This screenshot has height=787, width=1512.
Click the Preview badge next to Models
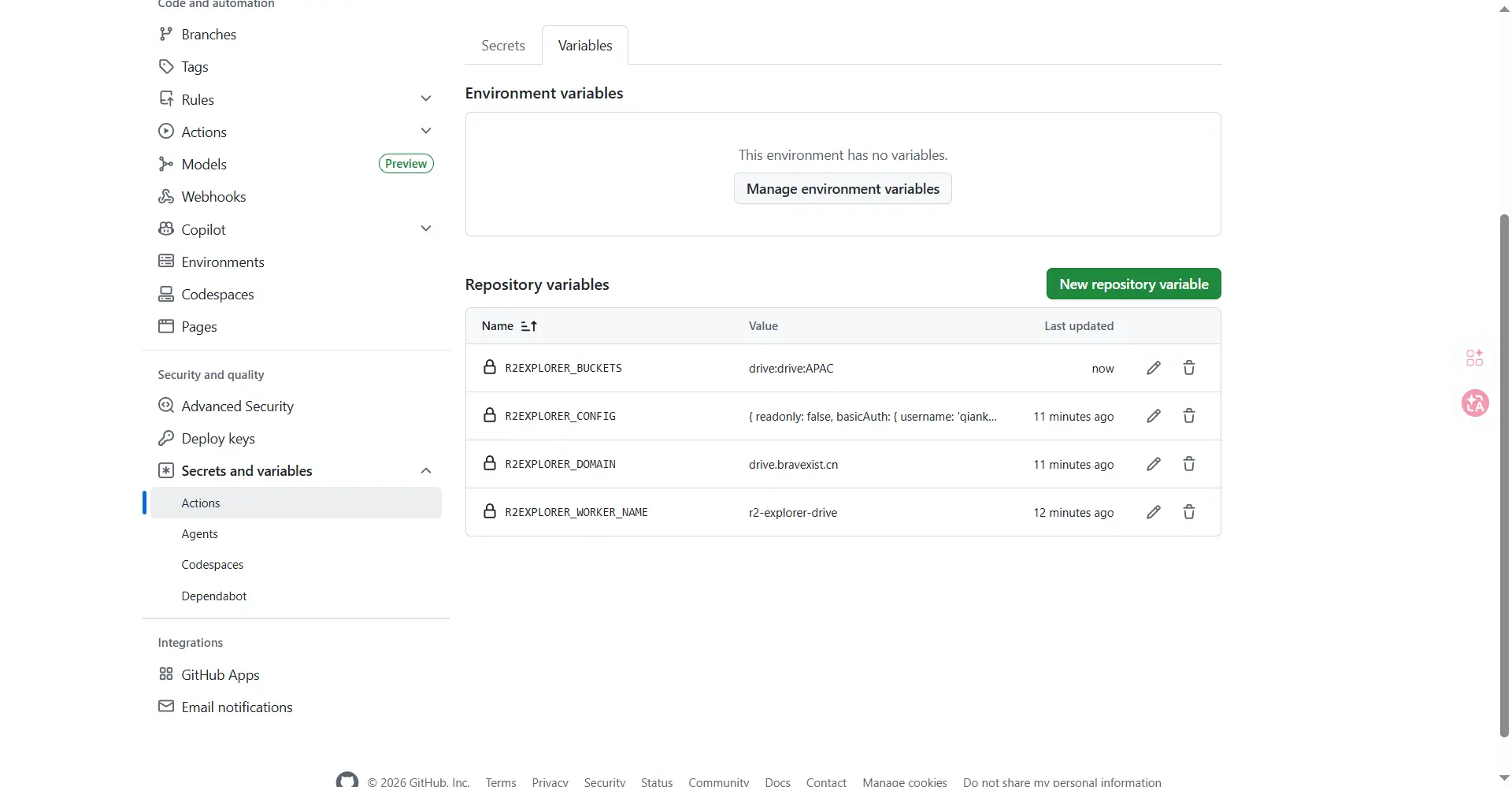point(406,164)
